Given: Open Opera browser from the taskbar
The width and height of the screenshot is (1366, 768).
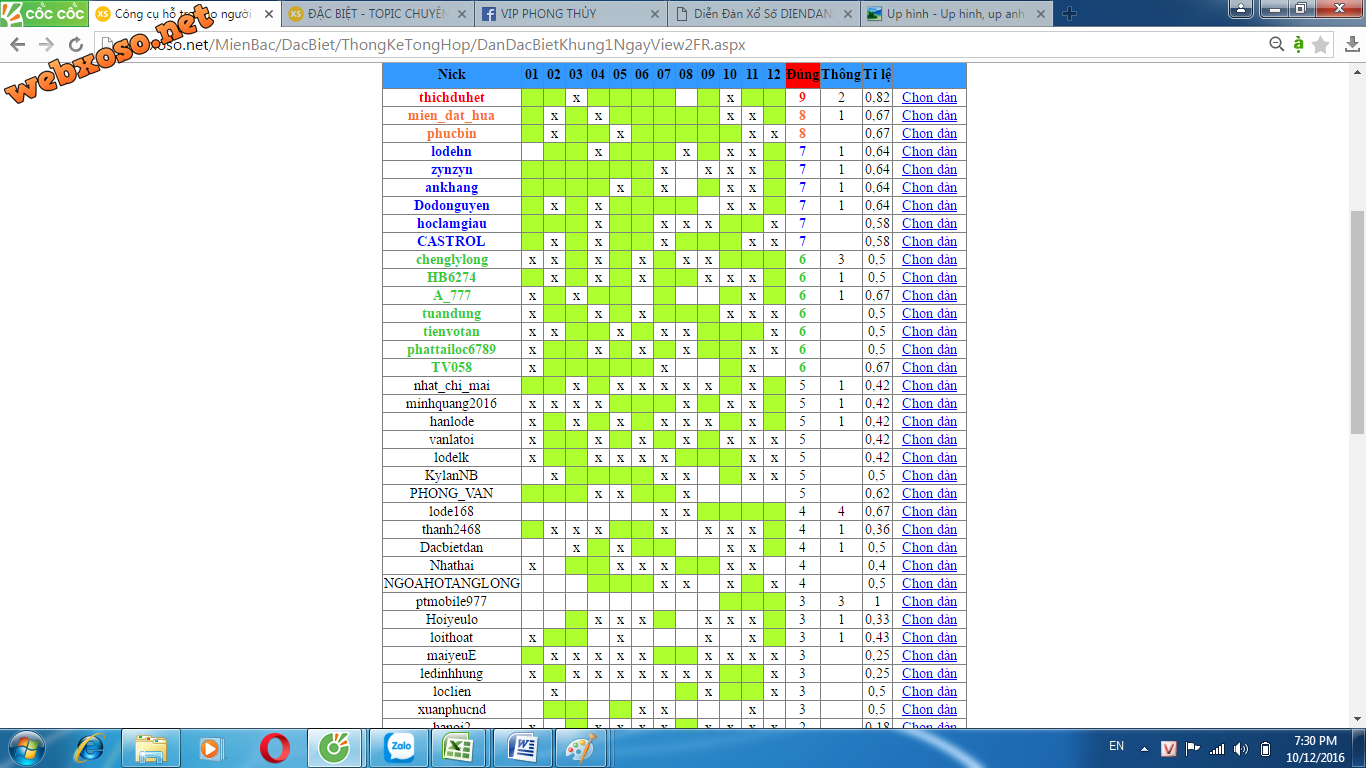Looking at the screenshot, I should pyautogui.click(x=275, y=748).
